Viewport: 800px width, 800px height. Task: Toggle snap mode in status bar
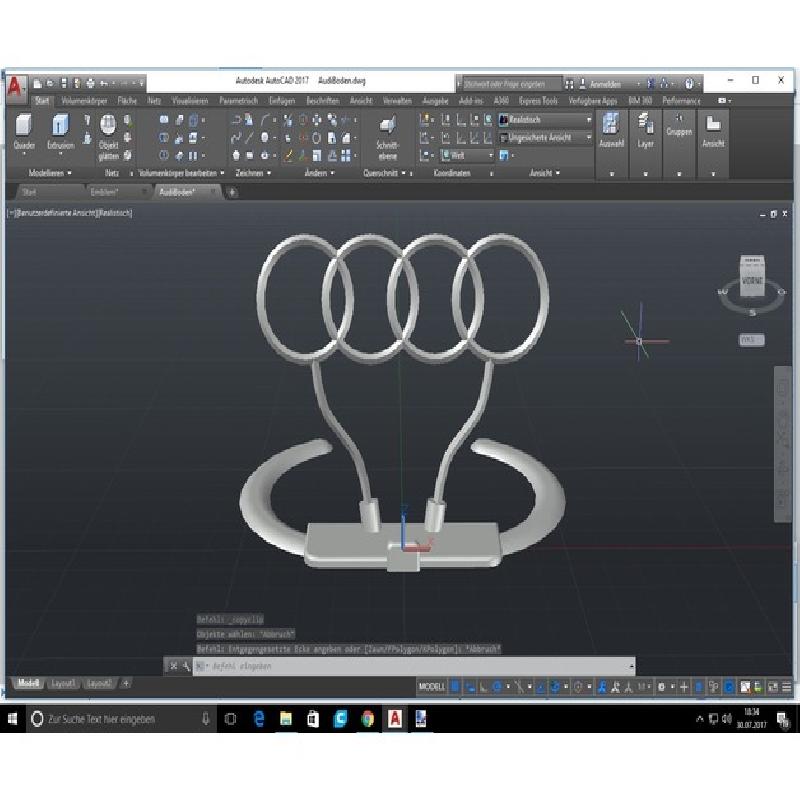coord(469,687)
